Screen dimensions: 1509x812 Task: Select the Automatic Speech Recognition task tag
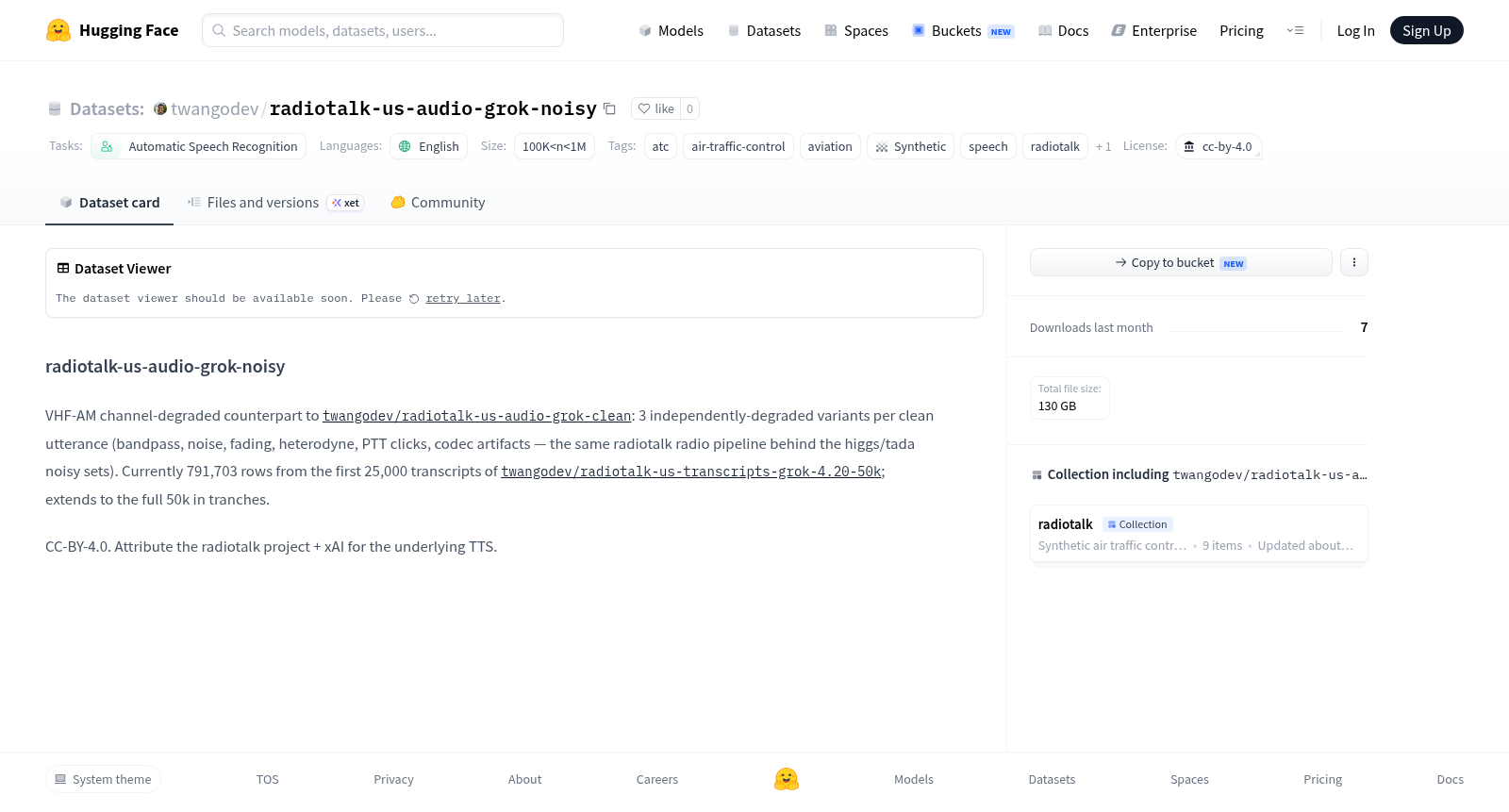point(199,146)
